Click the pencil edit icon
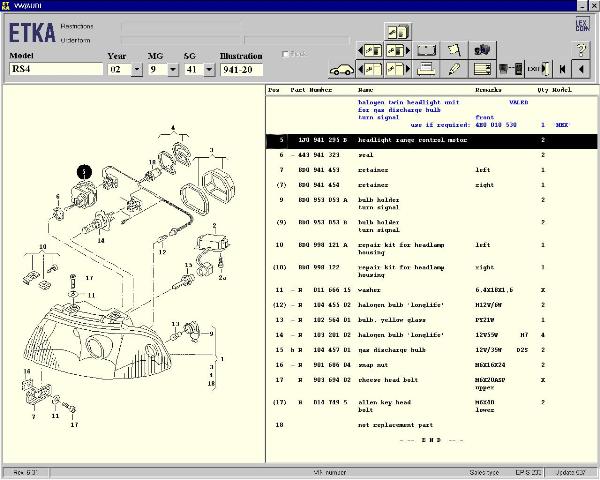Image resolution: width=600 pixels, height=480 pixels. tap(454, 69)
